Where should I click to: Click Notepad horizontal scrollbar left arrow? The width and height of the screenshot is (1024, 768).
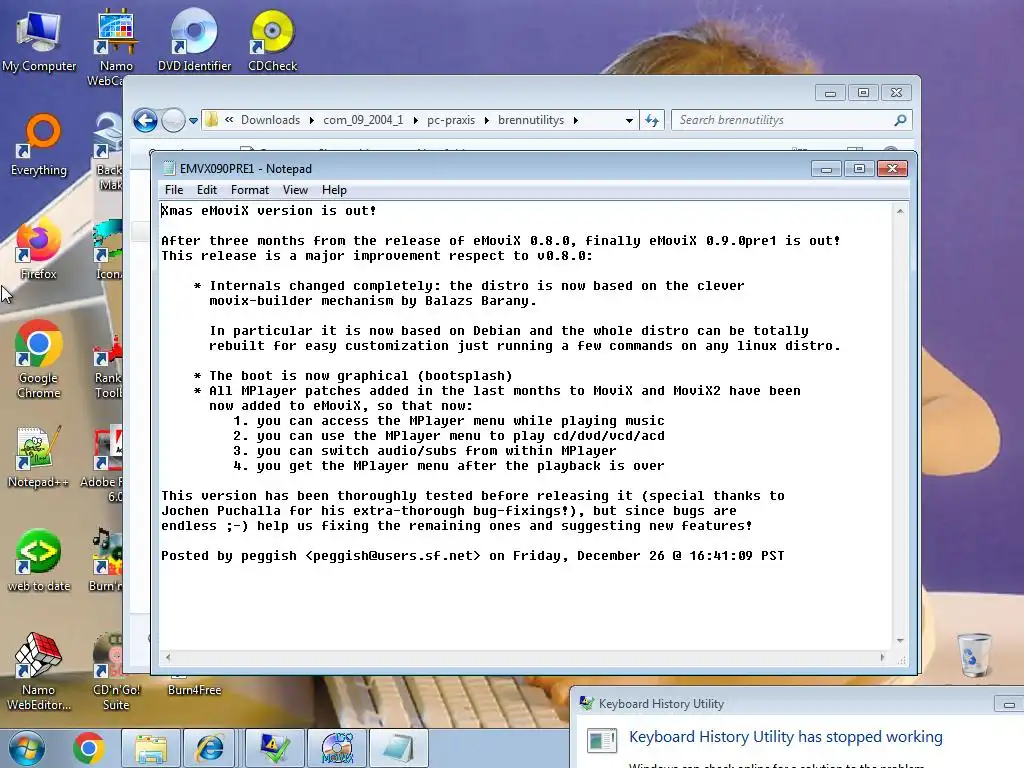168,658
